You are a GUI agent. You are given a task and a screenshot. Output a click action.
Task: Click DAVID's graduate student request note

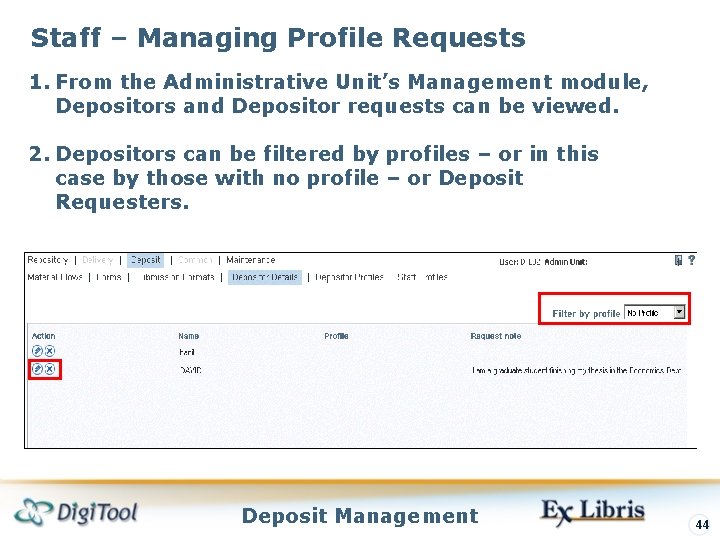pyautogui.click(x=577, y=370)
